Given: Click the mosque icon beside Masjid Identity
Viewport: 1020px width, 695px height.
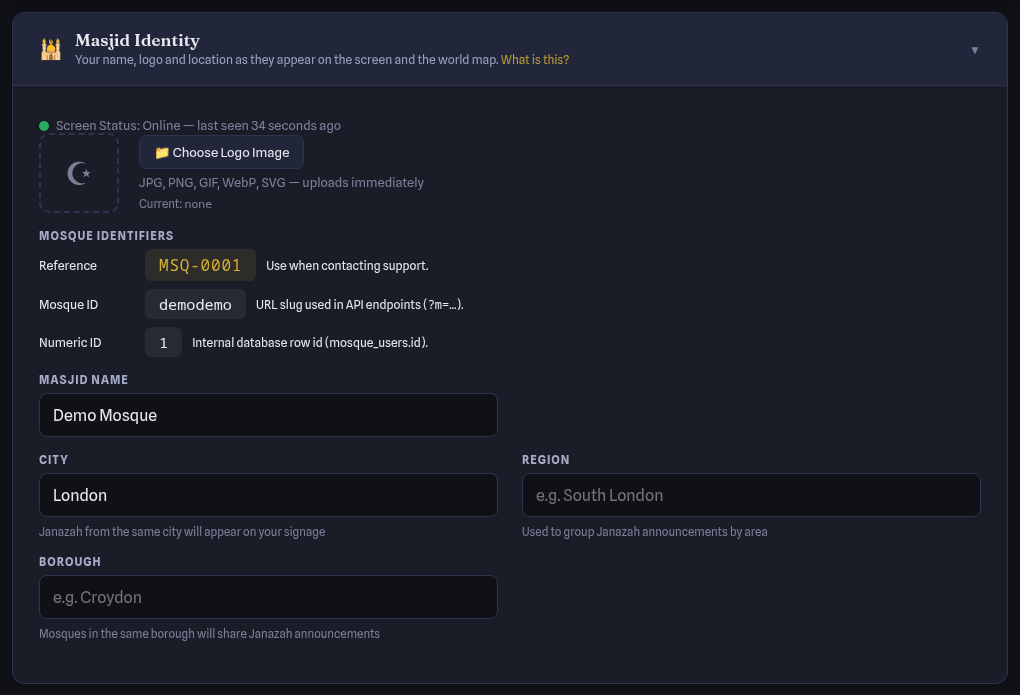Looking at the screenshot, I should tap(51, 49).
